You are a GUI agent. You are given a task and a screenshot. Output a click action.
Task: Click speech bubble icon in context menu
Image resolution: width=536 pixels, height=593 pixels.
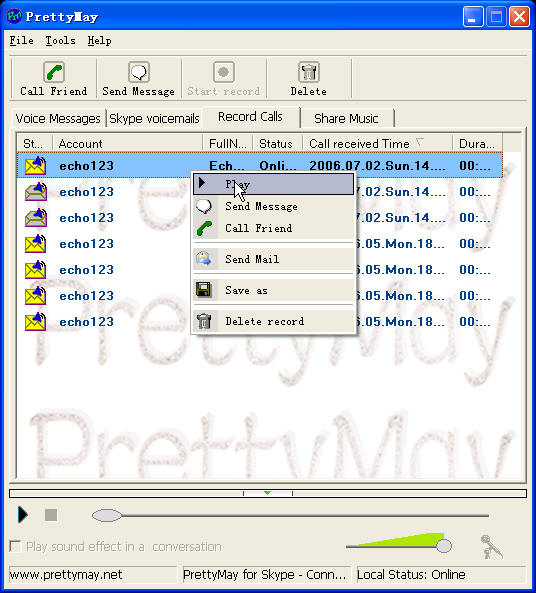click(x=204, y=206)
